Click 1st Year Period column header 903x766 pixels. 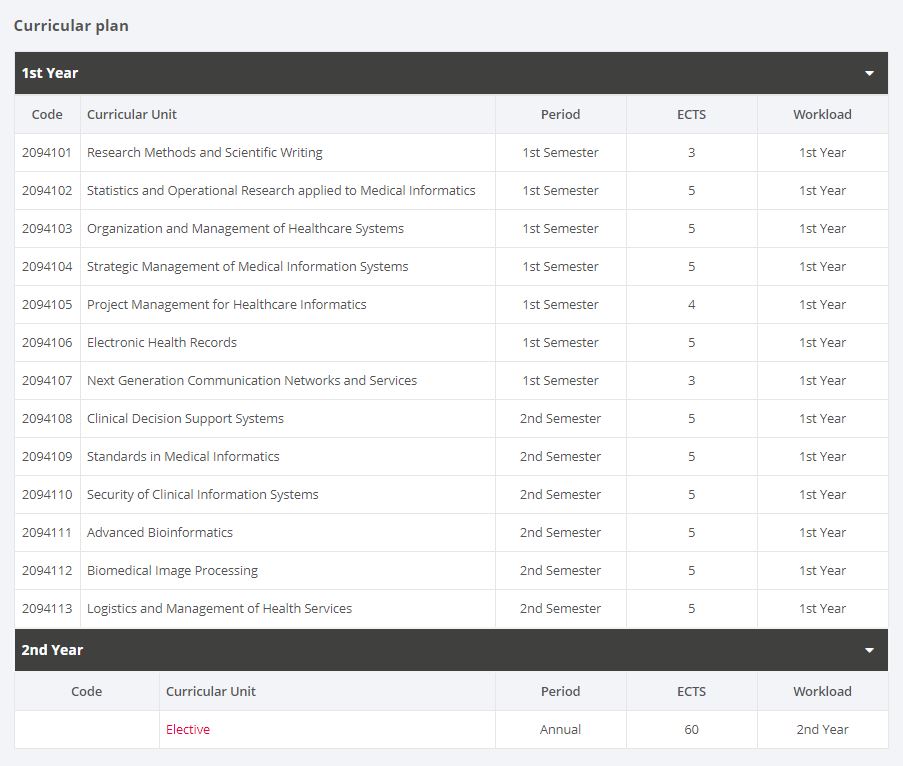tap(560, 115)
